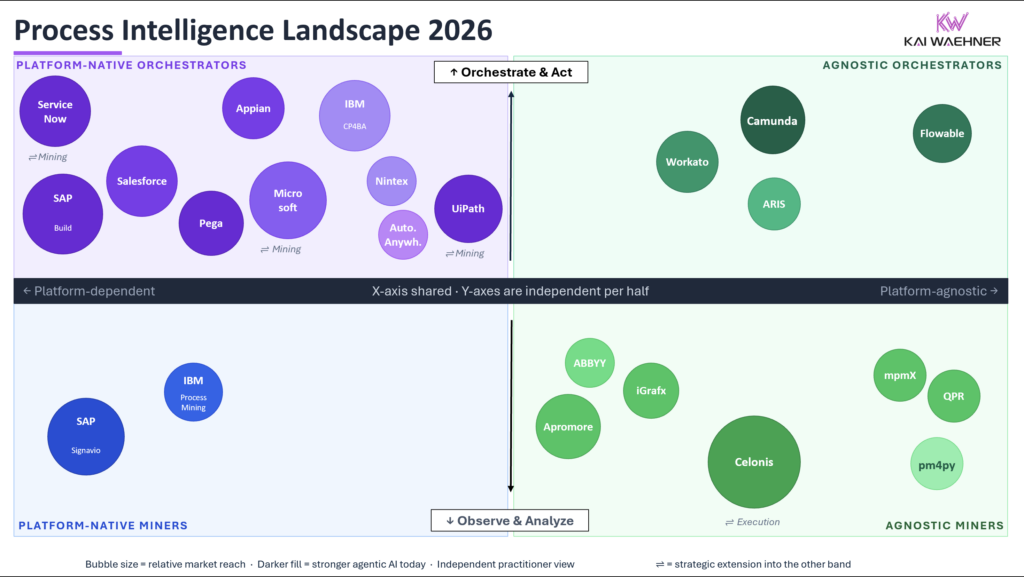Click the mpmX bubble

pyautogui.click(x=900, y=375)
